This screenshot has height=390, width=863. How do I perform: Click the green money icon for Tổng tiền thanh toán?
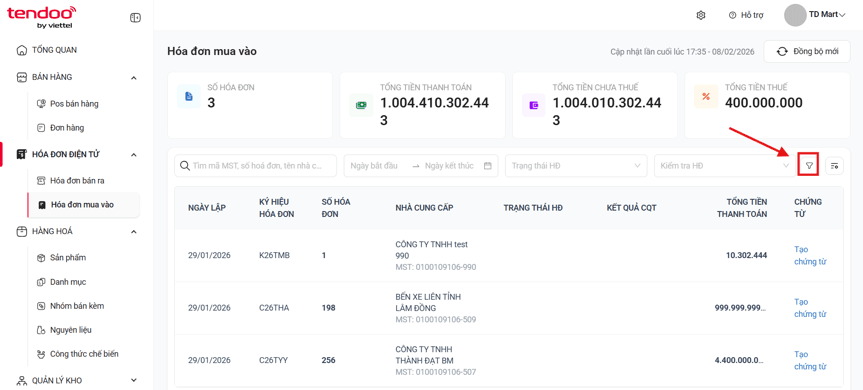click(x=361, y=105)
